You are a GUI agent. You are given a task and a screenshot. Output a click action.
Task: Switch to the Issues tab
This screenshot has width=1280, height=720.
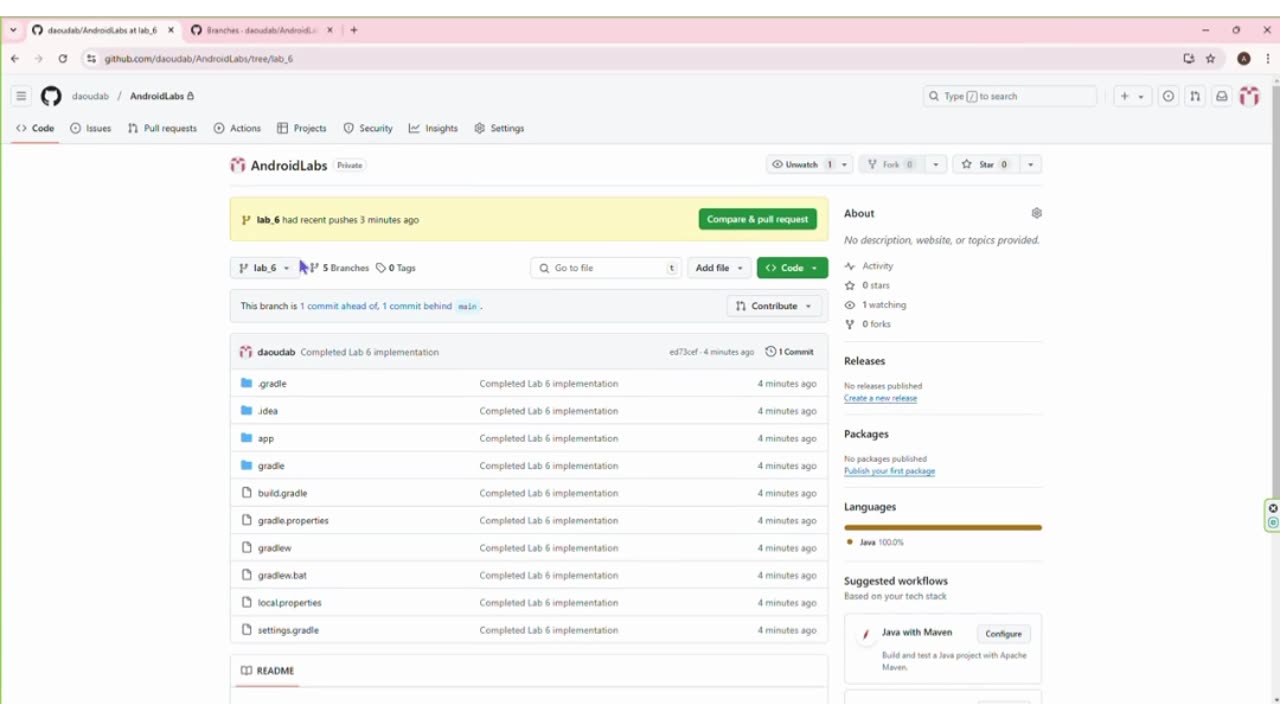tap(91, 128)
